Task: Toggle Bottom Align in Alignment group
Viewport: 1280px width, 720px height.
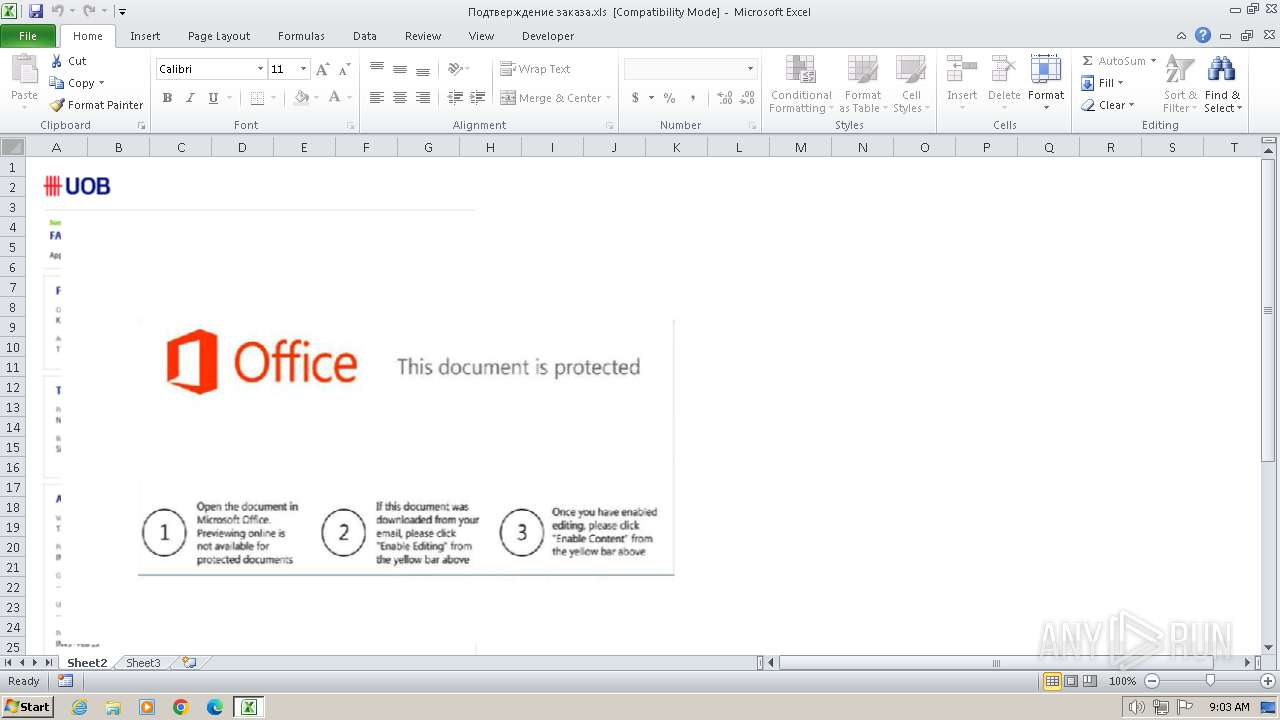Action: pos(423,69)
